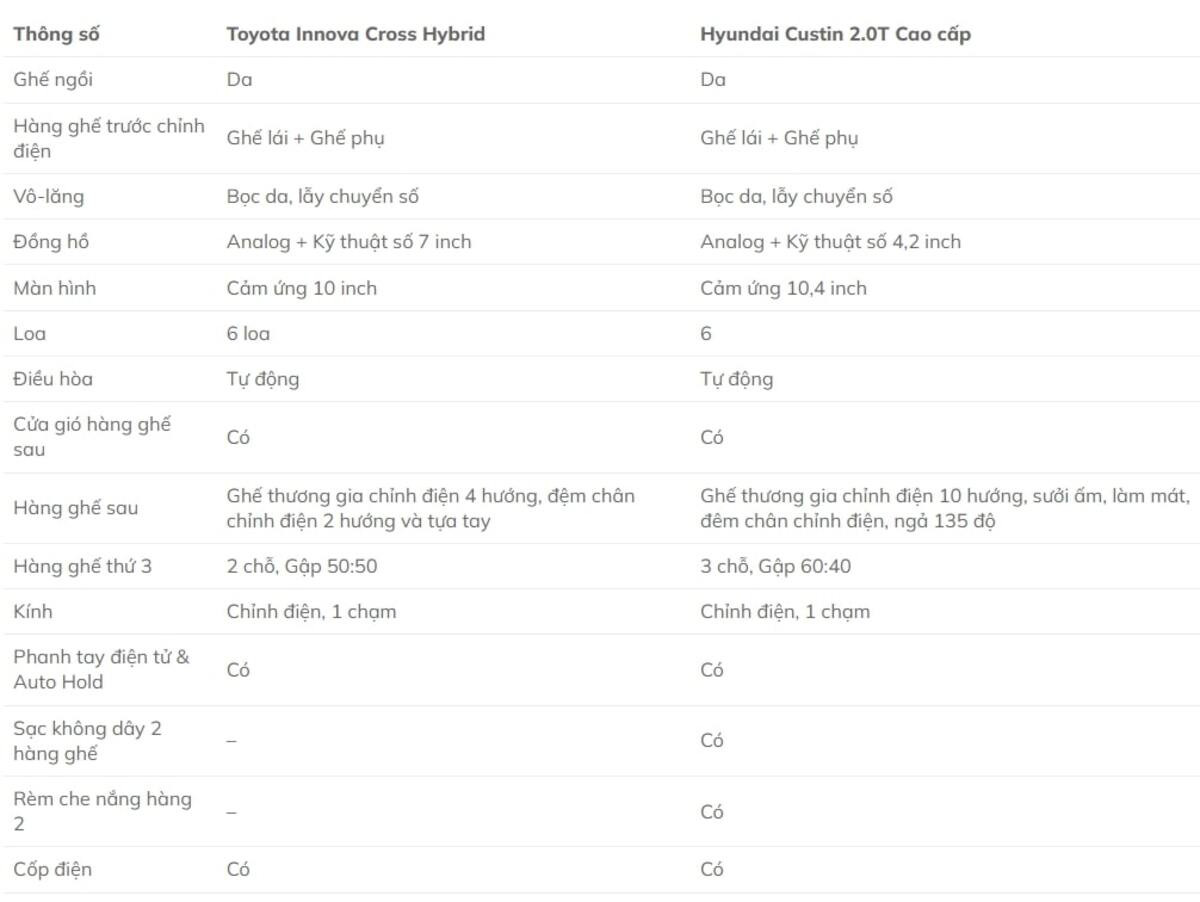Click the Thông số column header
1200x902 pixels.
(x=56, y=34)
